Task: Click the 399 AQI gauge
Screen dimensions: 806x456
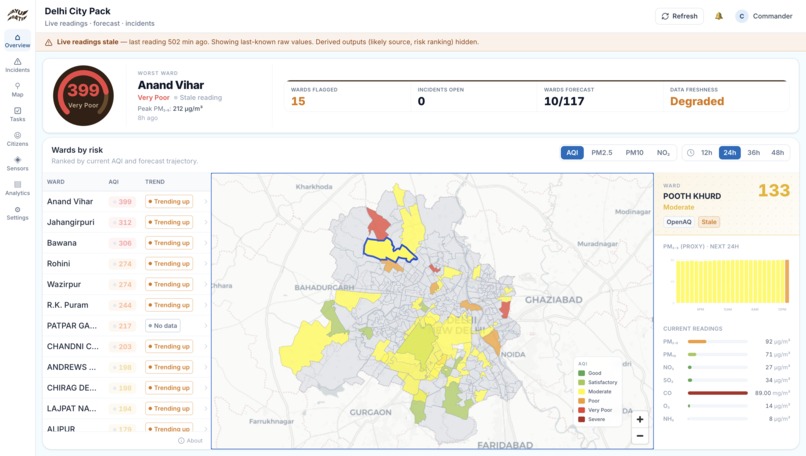Action: coord(83,96)
